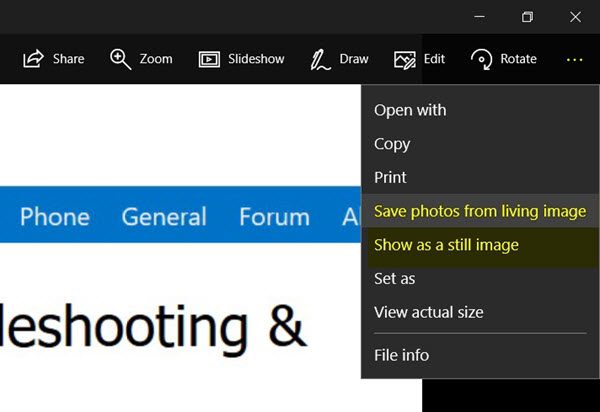Screen dimensions: 600x412
Task: Click the Phone link in blue bar
Action: tap(54, 216)
